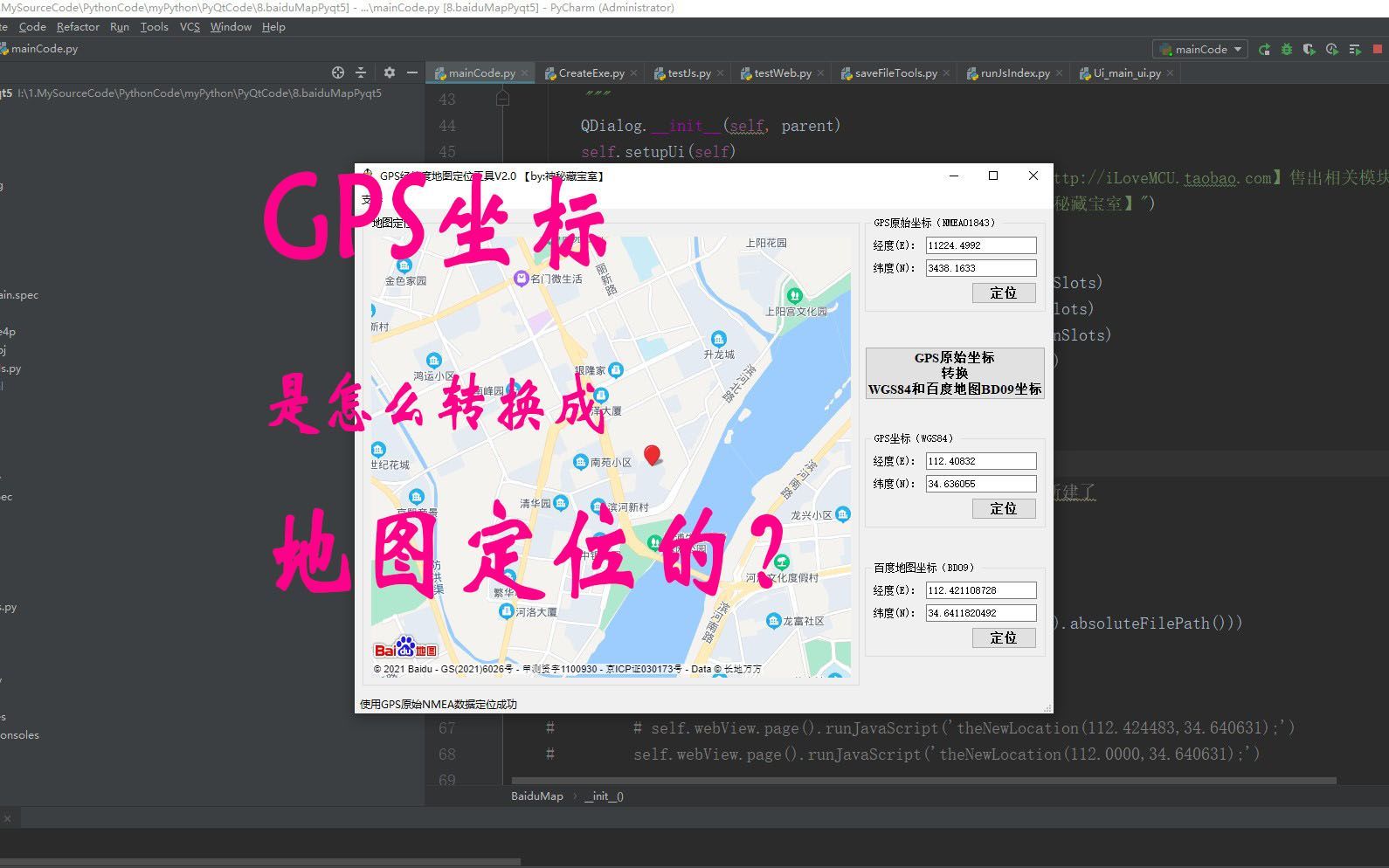Click the BD09 latitude field 34.6411820492

[981, 613]
